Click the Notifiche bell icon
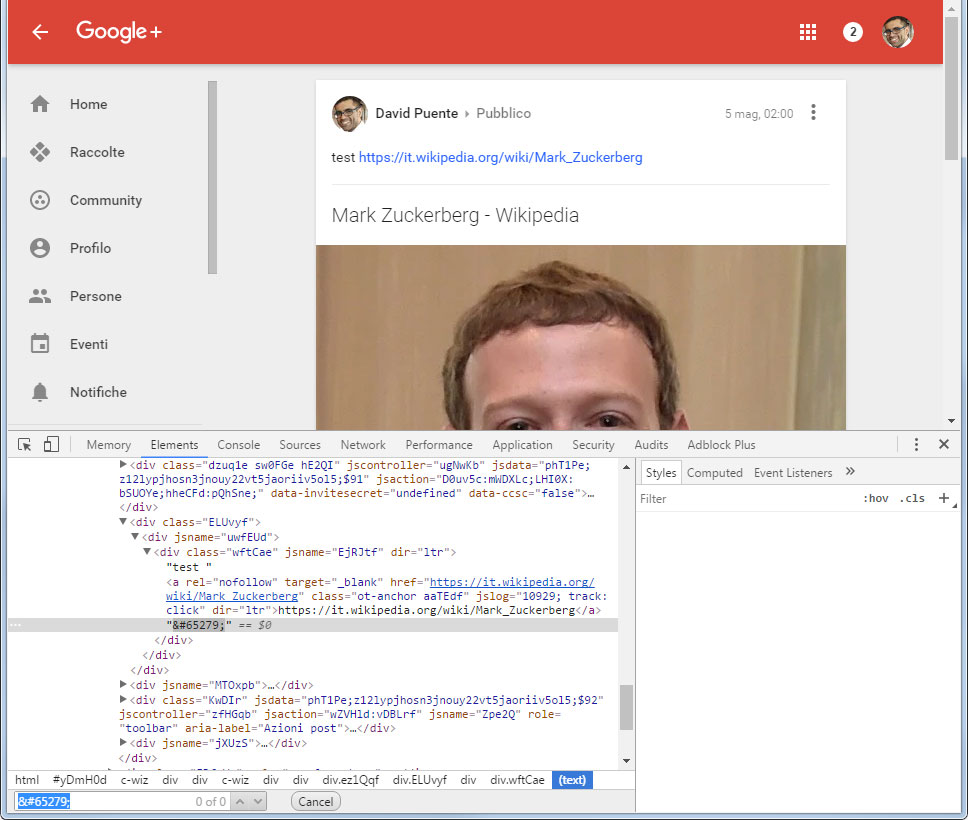Screen dimensions: 968x820 coord(40,392)
